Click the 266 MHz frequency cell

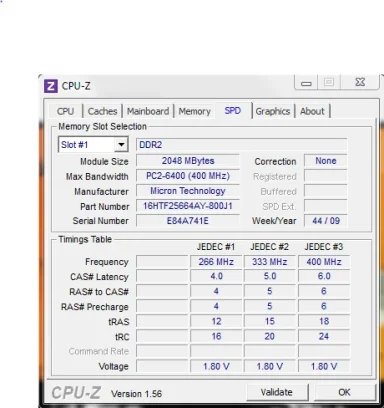click(x=216, y=262)
